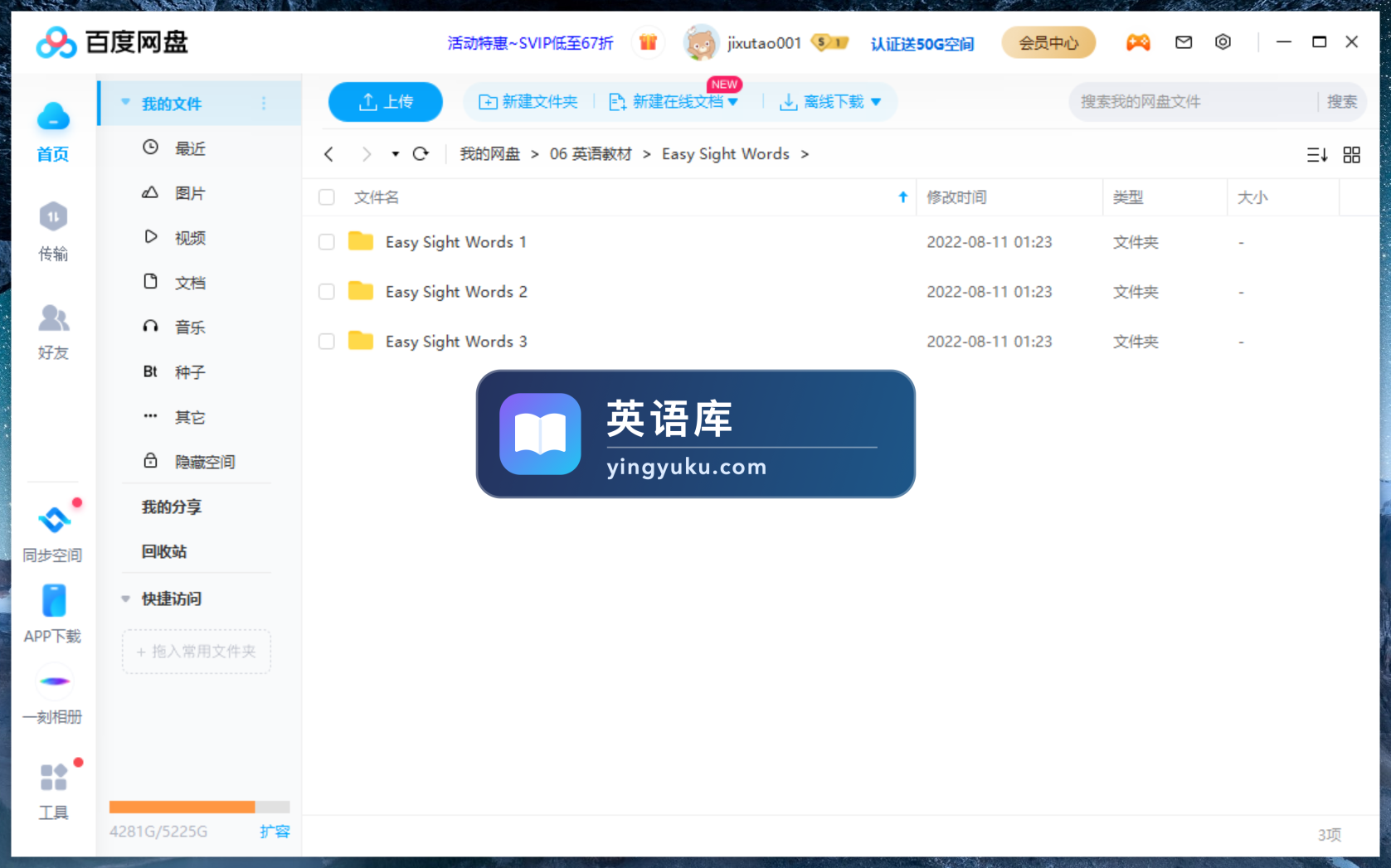Screen dimensions: 1391x868
Task: Open 回收站 recycle bin
Action: [164, 551]
